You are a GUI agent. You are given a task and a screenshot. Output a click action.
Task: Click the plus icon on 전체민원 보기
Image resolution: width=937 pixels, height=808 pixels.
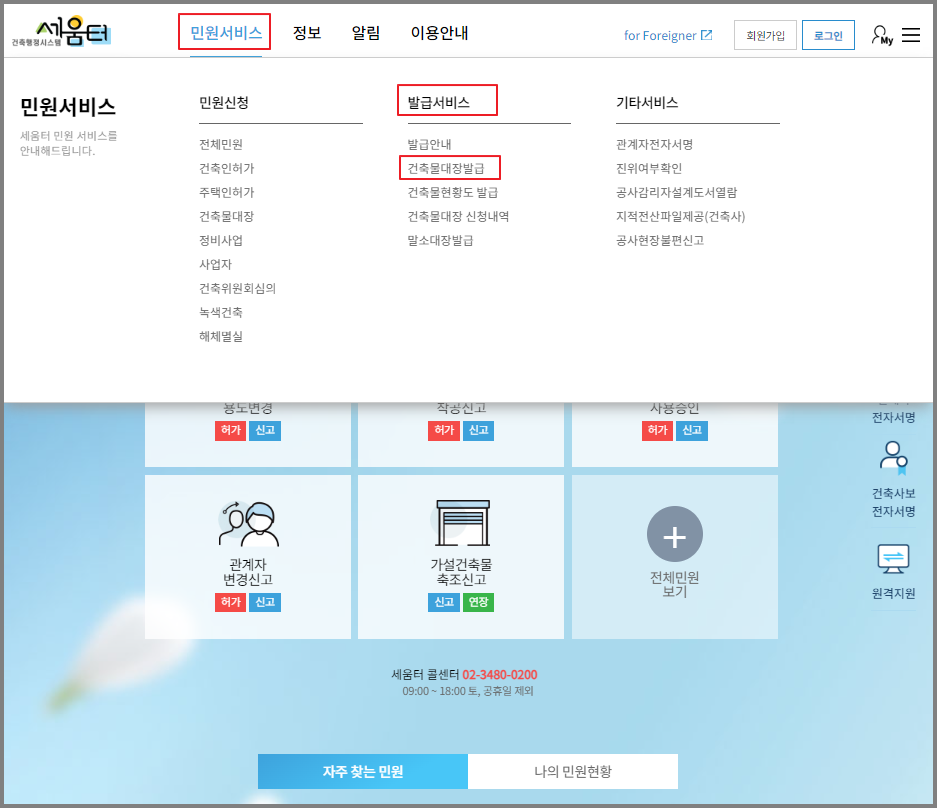(x=674, y=533)
